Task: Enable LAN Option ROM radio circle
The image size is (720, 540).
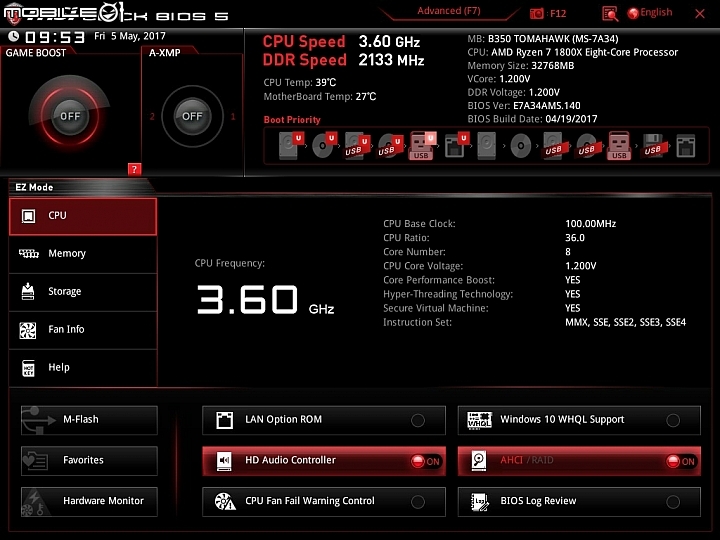Action: coord(418,420)
